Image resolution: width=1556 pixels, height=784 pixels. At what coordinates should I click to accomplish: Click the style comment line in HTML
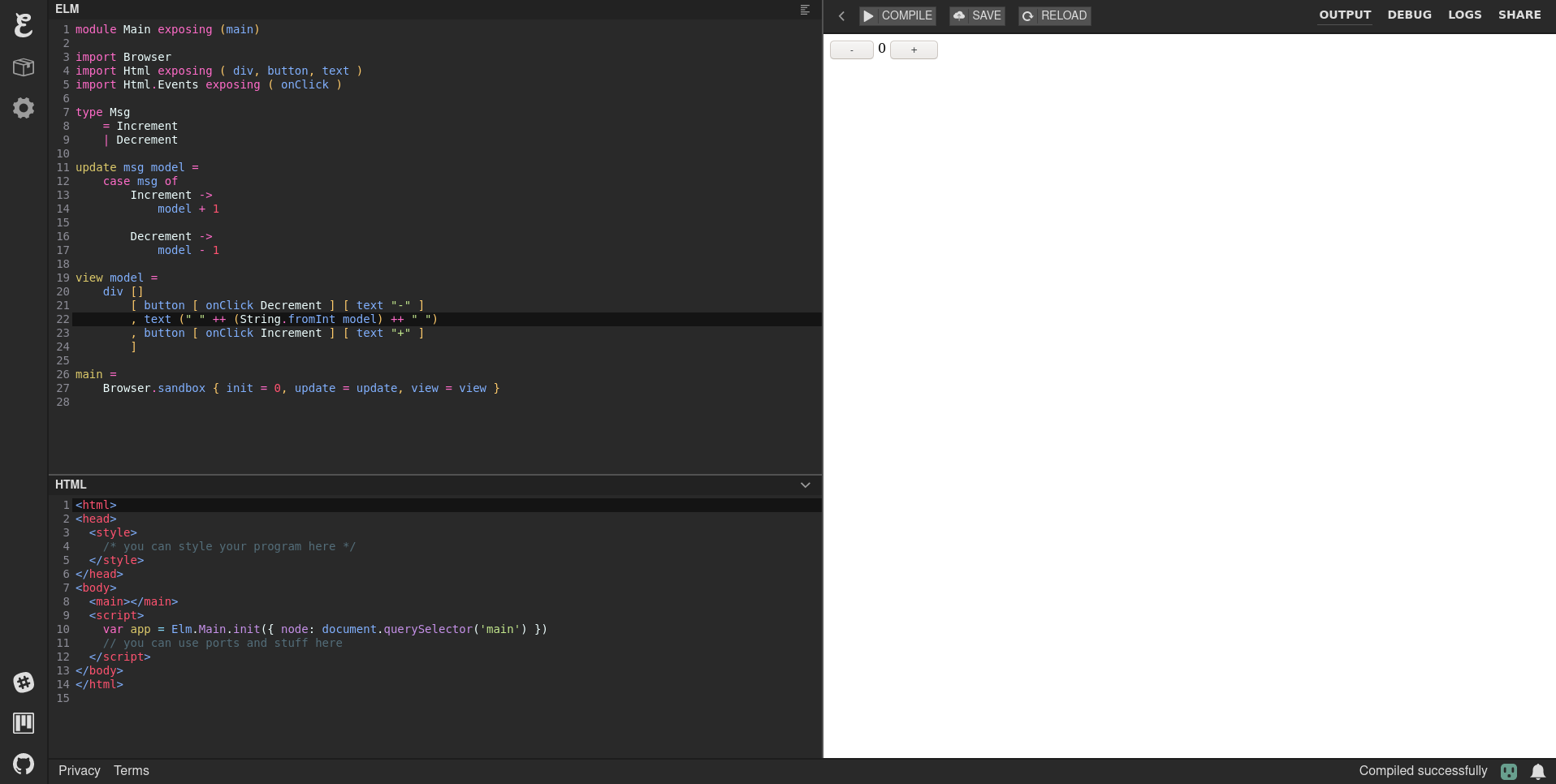point(229,546)
